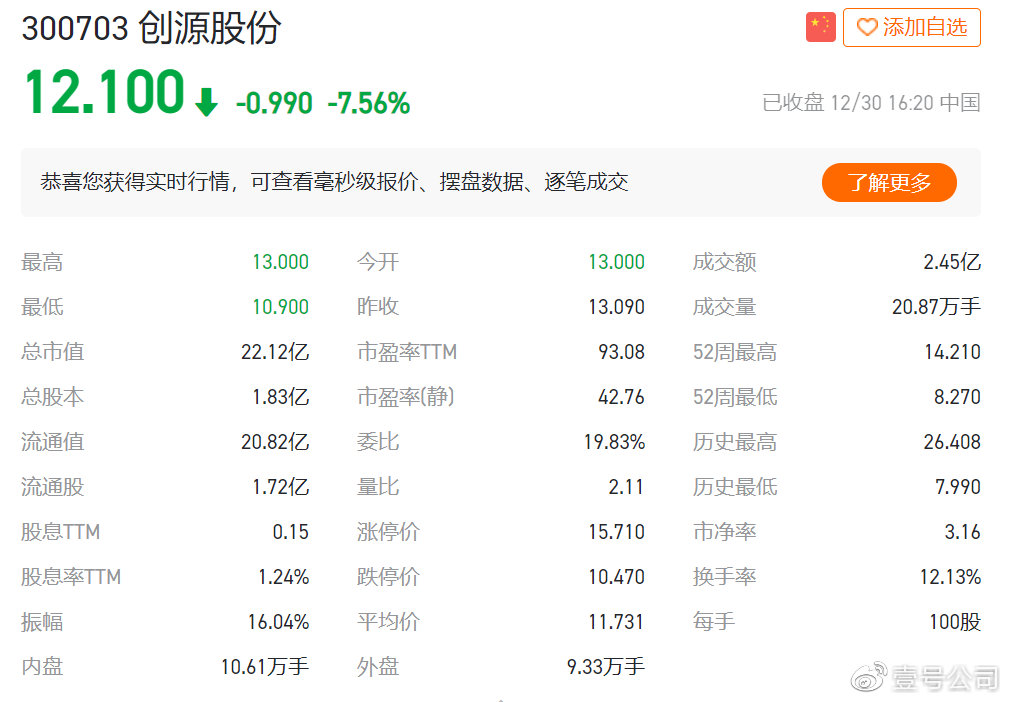Click the 成交额 value 2.45亿
The image size is (1009, 702).
point(952,262)
